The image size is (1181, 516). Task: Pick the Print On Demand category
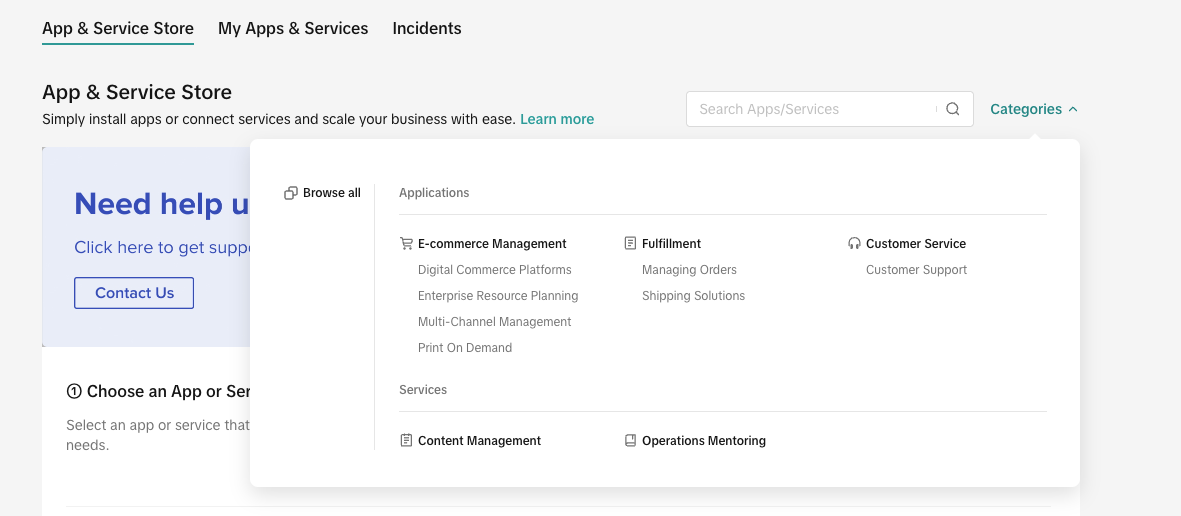(465, 348)
